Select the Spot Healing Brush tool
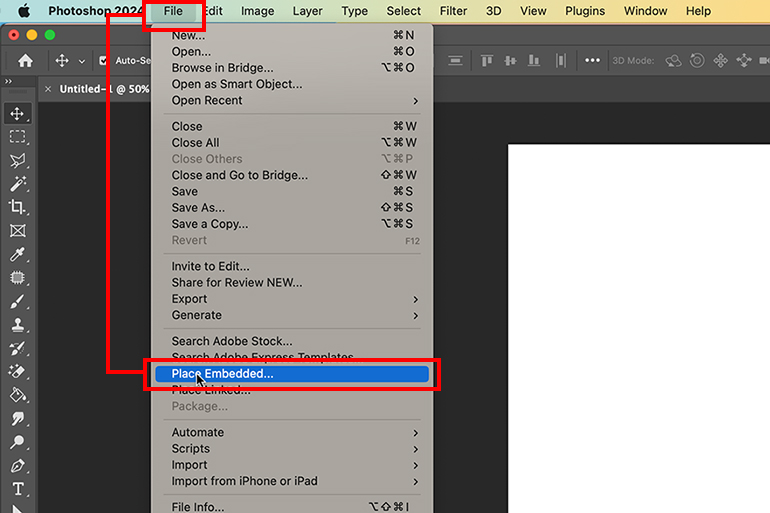The height and width of the screenshot is (513, 770). click(18, 278)
